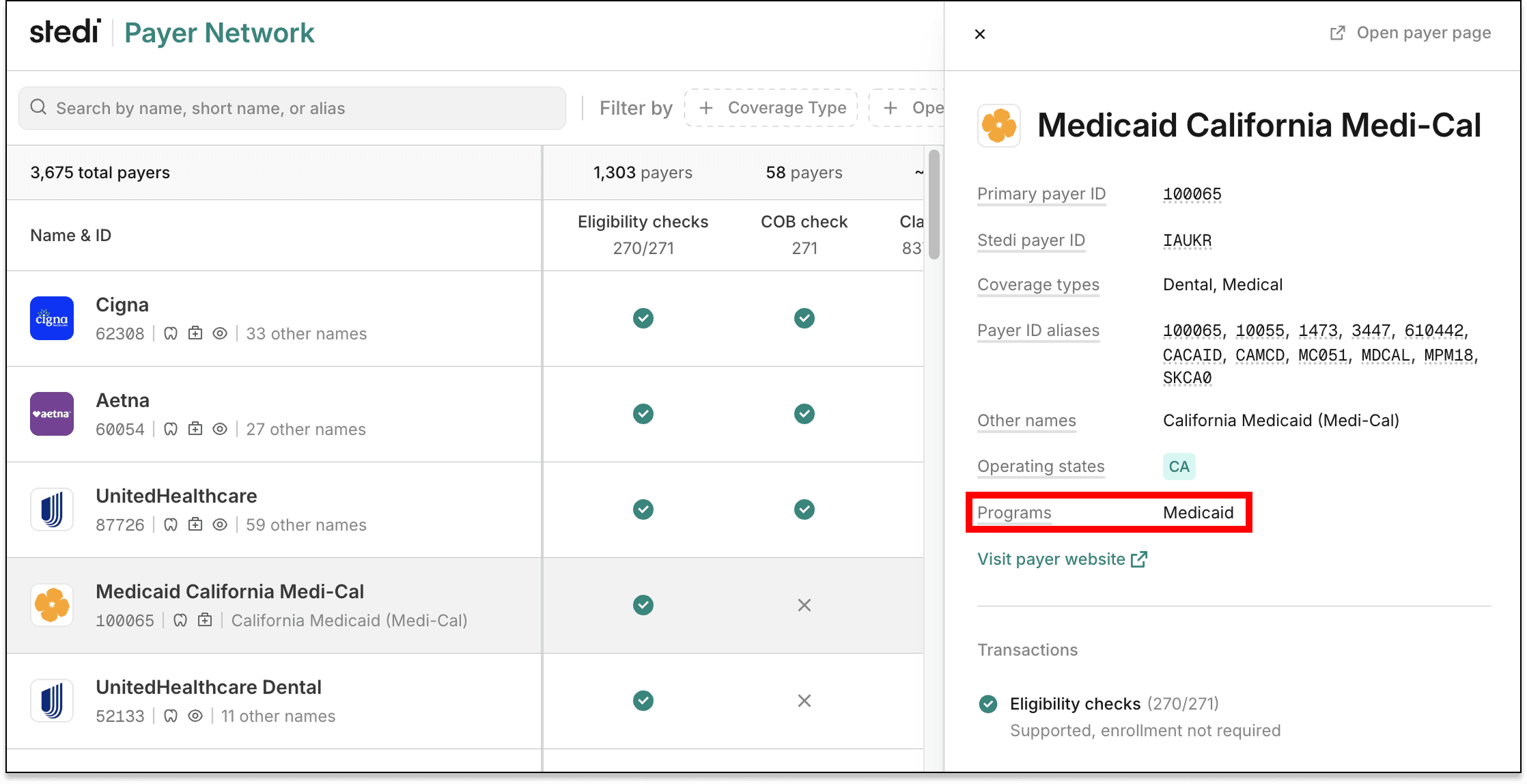Click the medical kit icon beside 100065
1527x784 pixels.
pyautogui.click(x=205, y=620)
